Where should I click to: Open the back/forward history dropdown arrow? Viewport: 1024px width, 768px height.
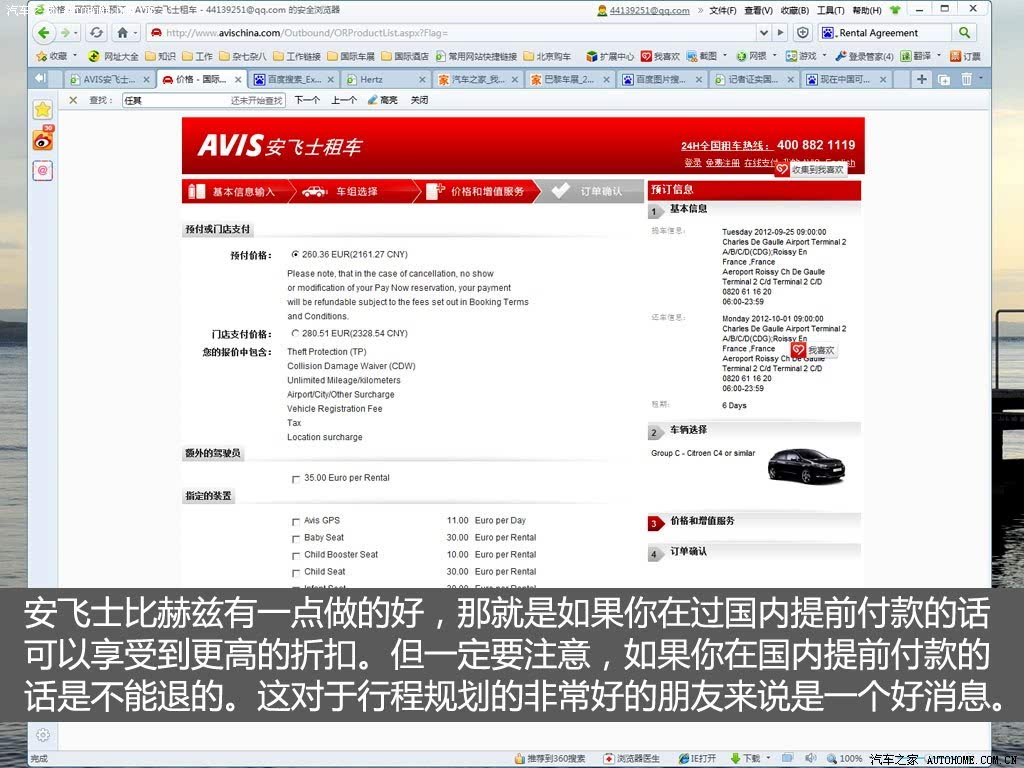tap(76, 33)
